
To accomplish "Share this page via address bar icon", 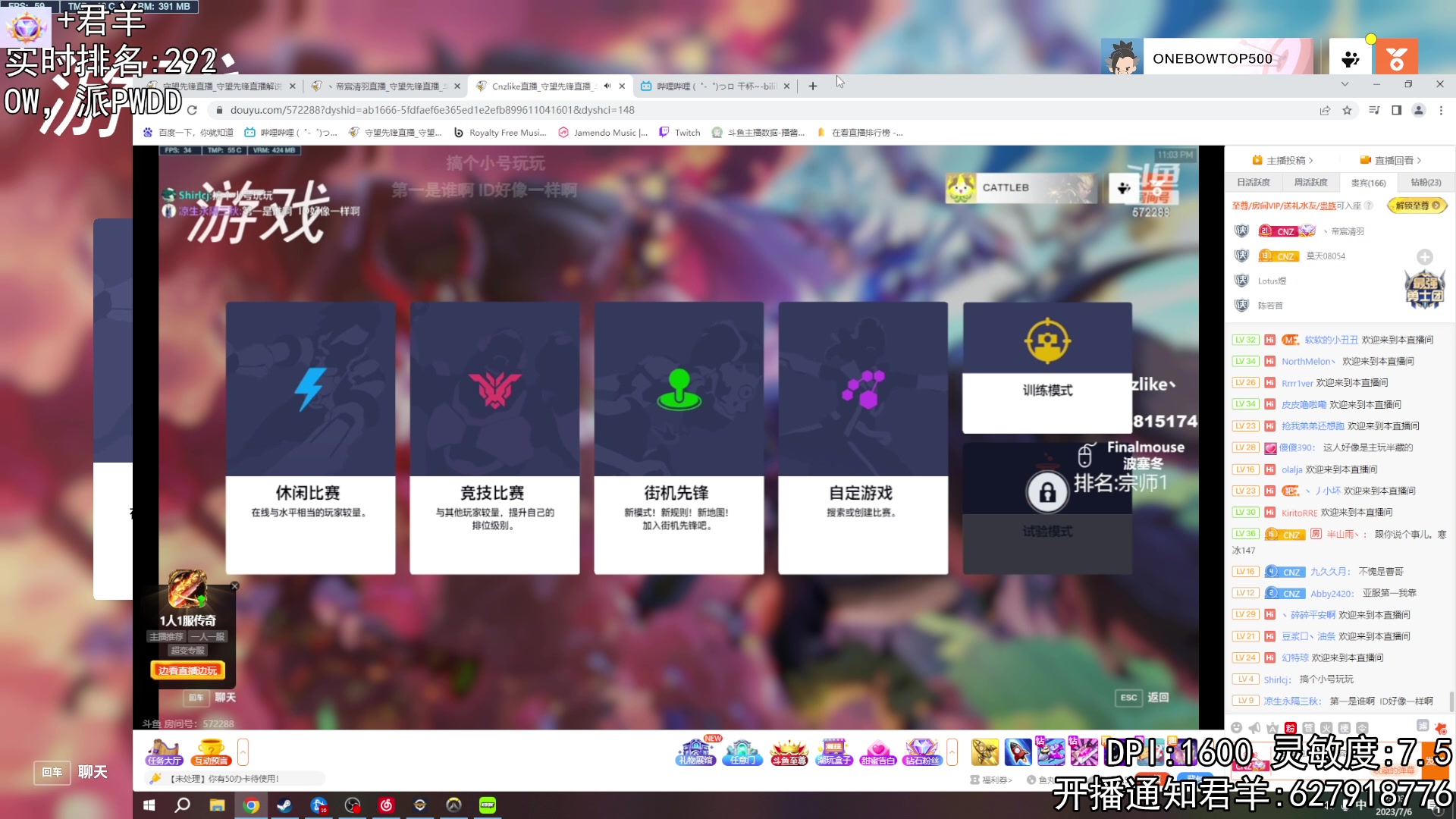I will click(1325, 110).
